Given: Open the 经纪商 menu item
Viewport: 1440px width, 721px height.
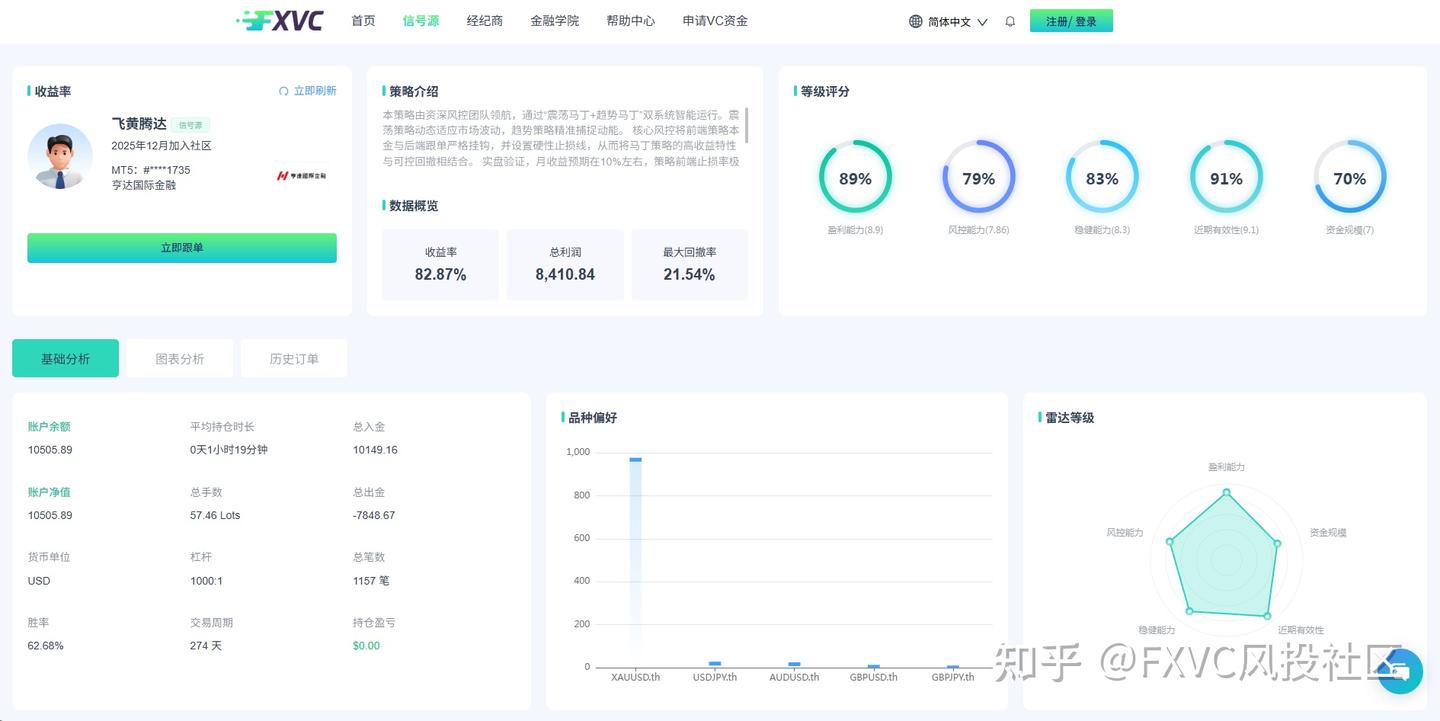Looking at the screenshot, I should coord(484,20).
